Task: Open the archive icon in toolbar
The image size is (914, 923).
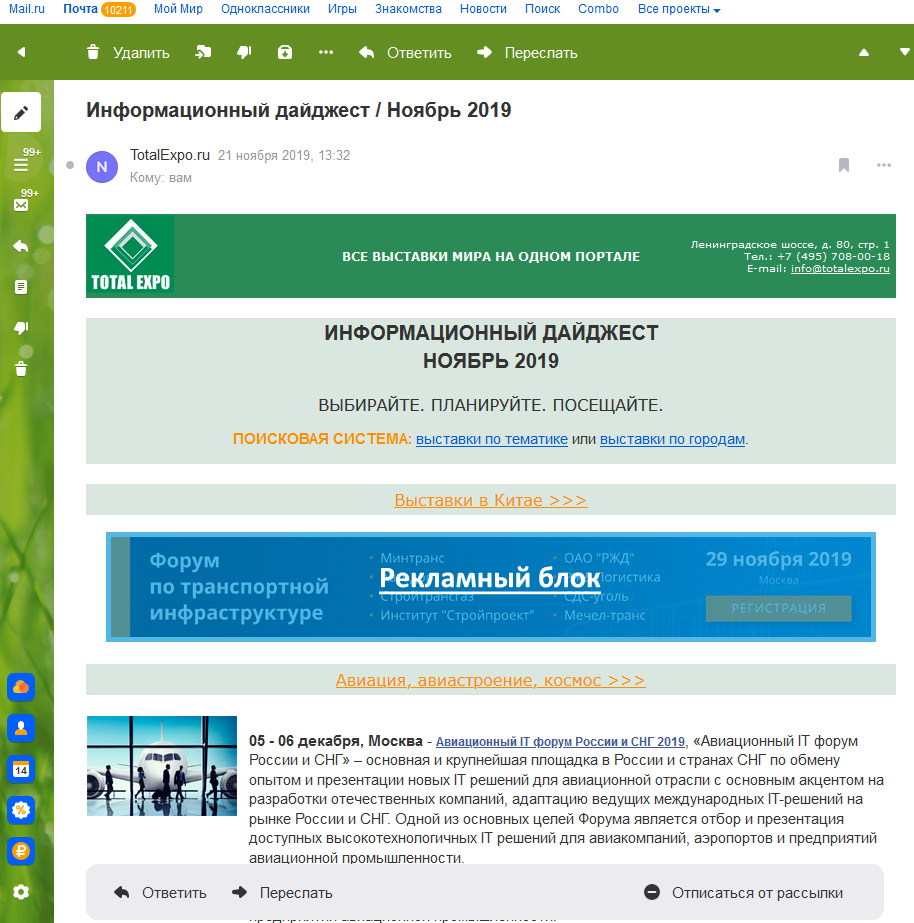Action: tap(285, 52)
